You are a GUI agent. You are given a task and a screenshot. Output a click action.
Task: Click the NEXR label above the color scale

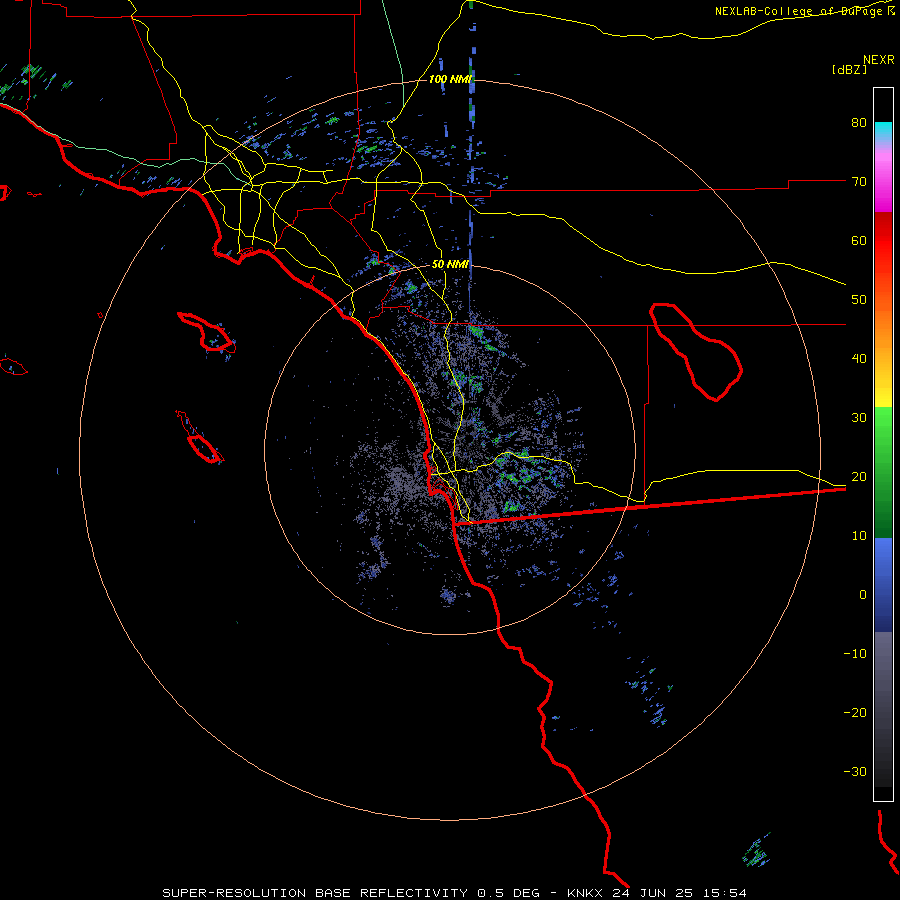(879, 60)
